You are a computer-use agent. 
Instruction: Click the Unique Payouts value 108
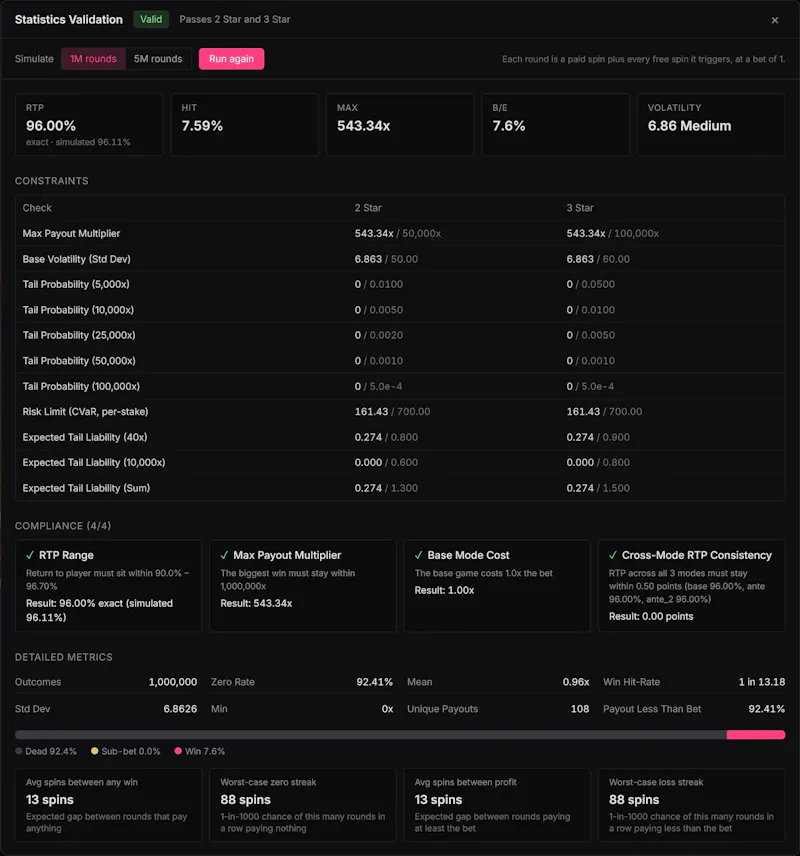[x=580, y=709]
